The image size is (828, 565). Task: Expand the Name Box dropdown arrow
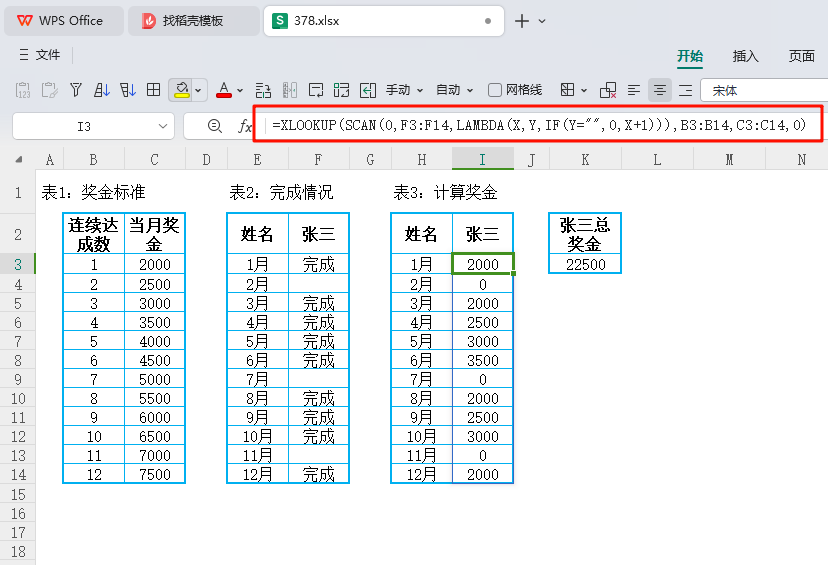click(163, 126)
